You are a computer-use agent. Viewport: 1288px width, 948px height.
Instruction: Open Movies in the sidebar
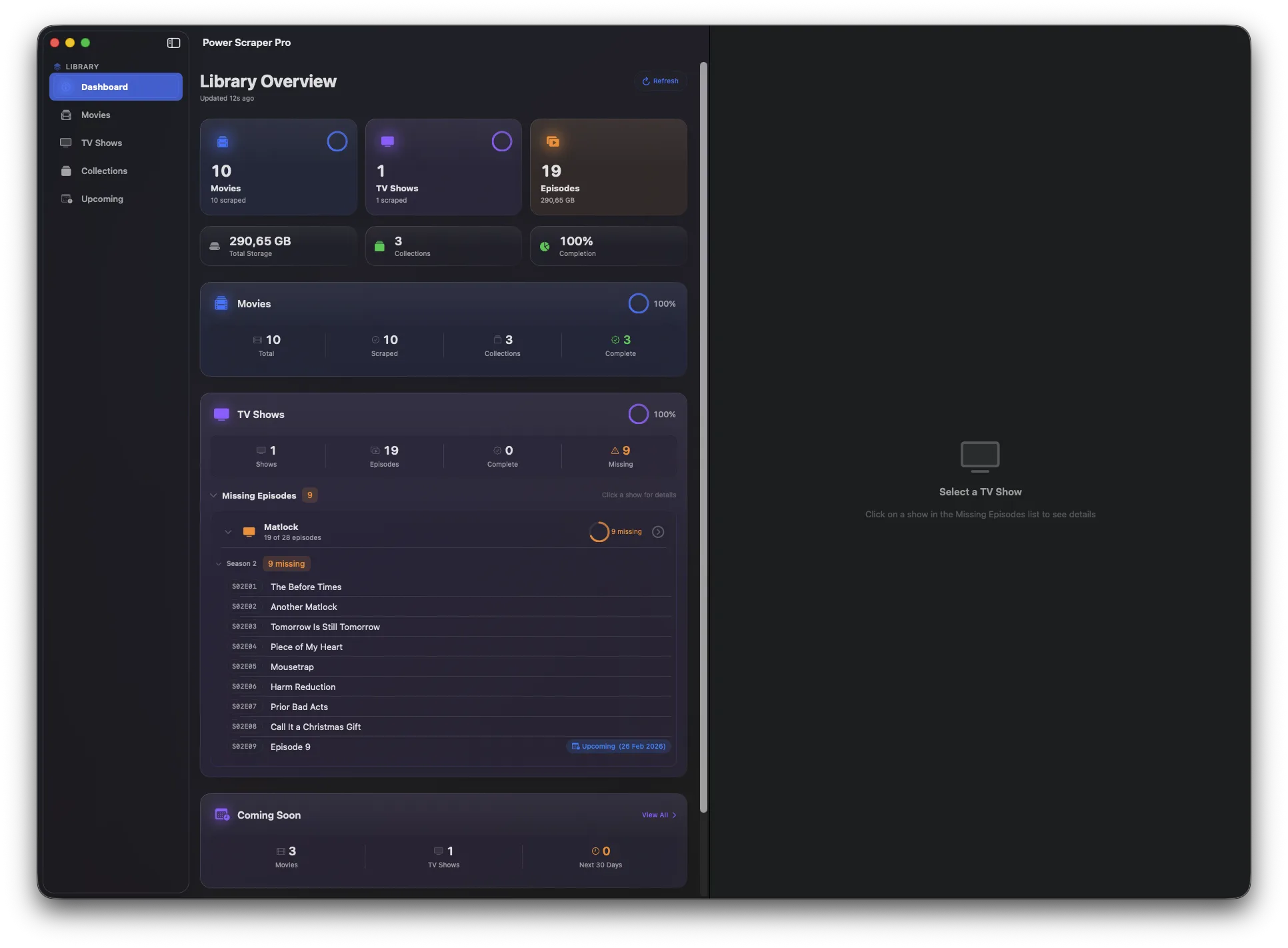[x=95, y=115]
